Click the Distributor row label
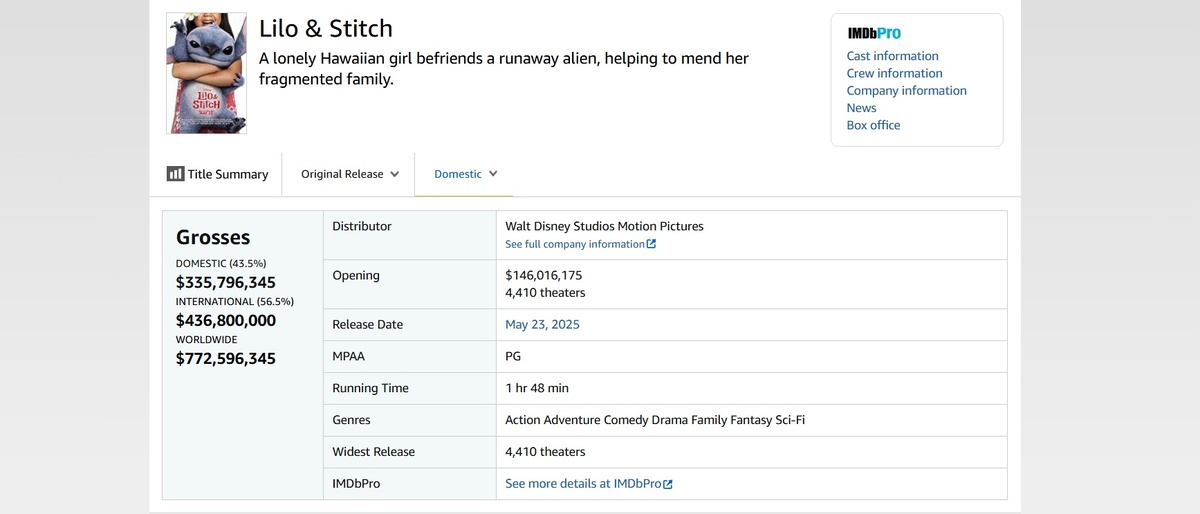The height and width of the screenshot is (514, 1200). tap(362, 226)
